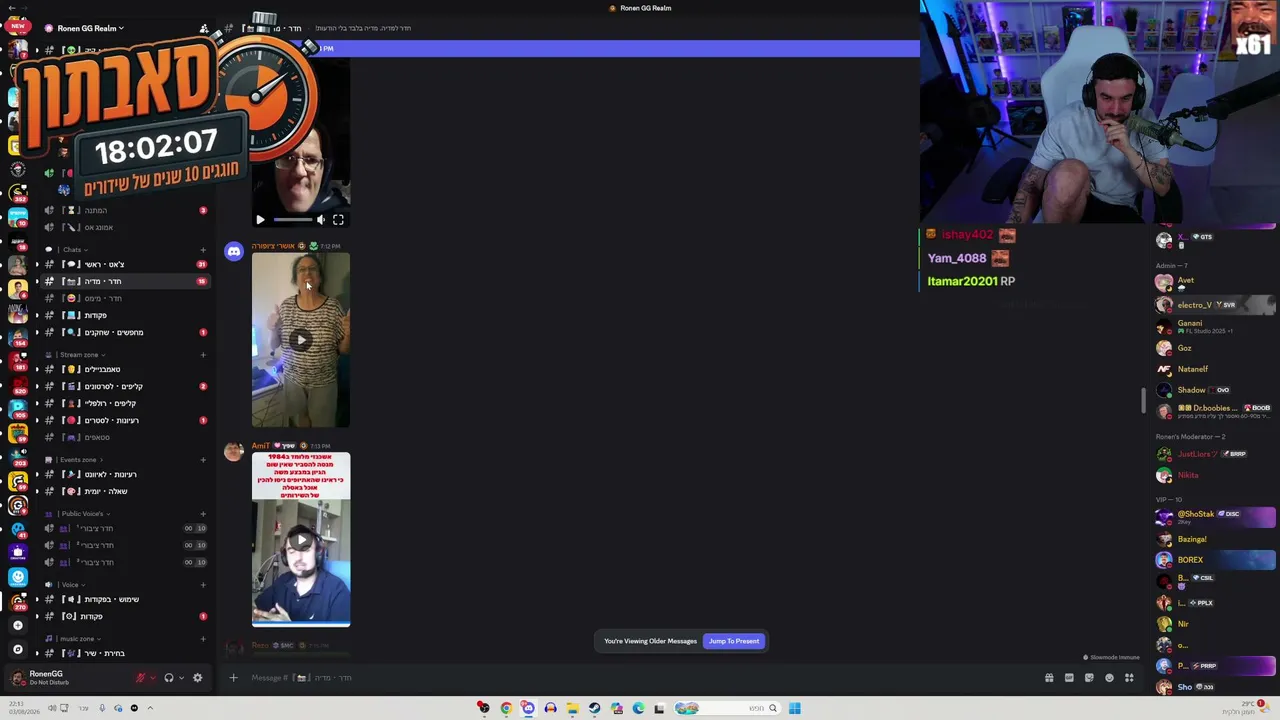
Task: Open the attachment plus button
Action: 233,678
